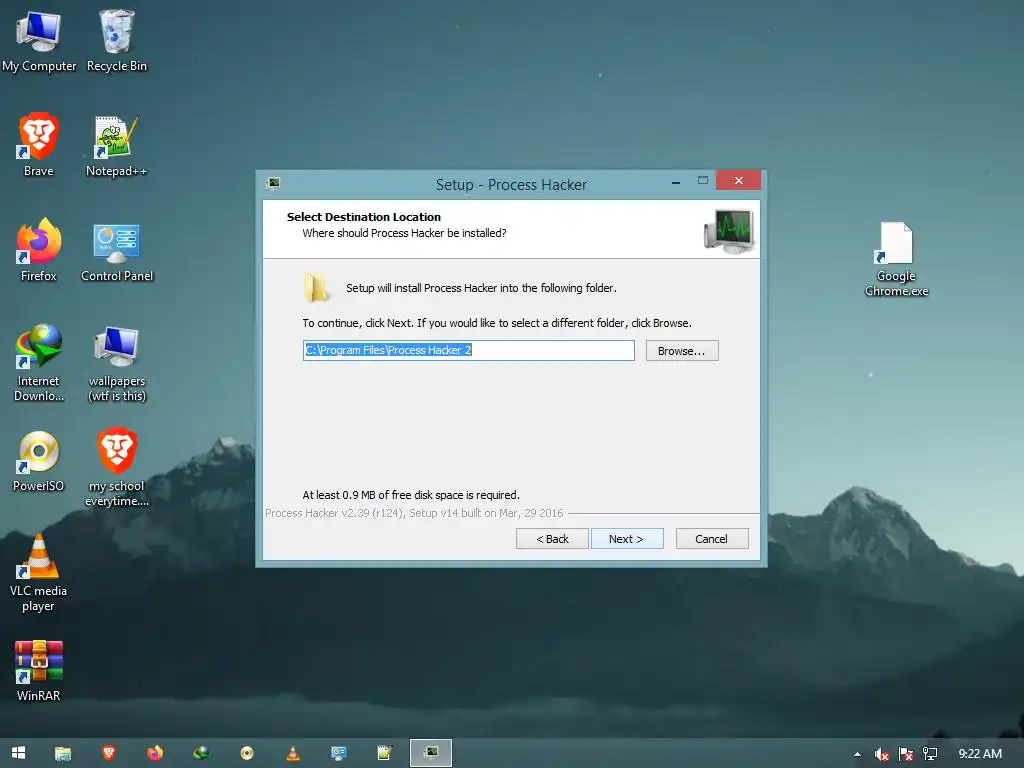The image size is (1024, 768).
Task: Select WinRAR desktop shortcut
Action: pos(39,671)
